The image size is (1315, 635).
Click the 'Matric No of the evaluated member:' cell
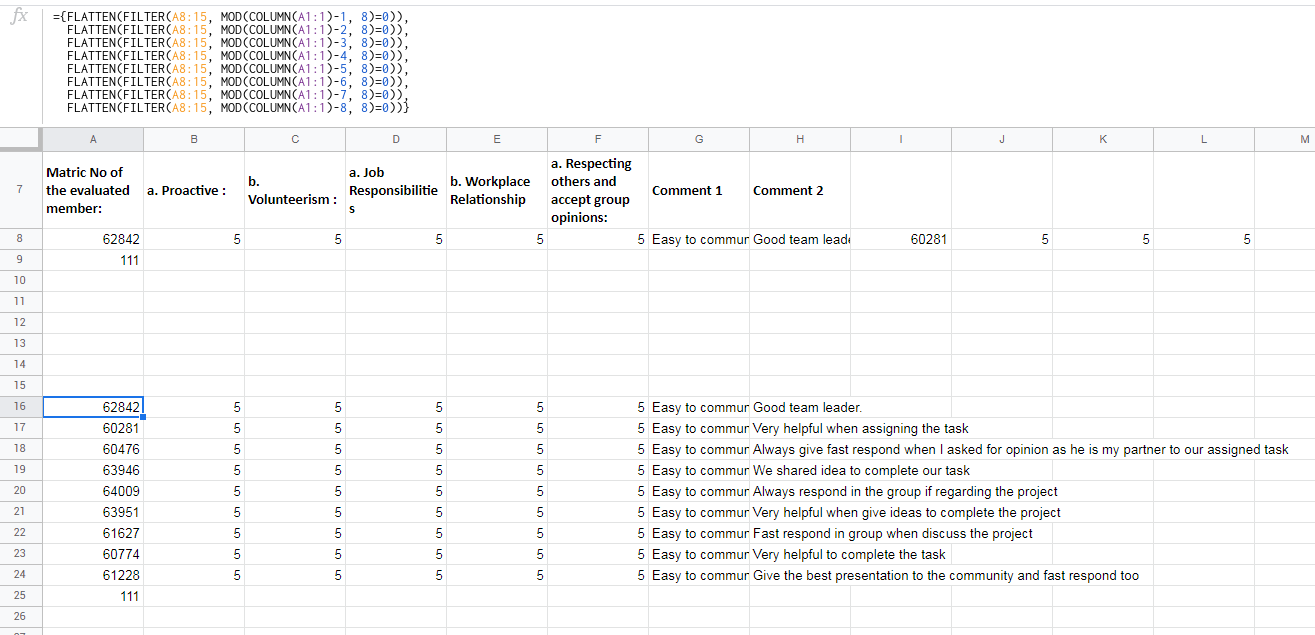click(93, 190)
